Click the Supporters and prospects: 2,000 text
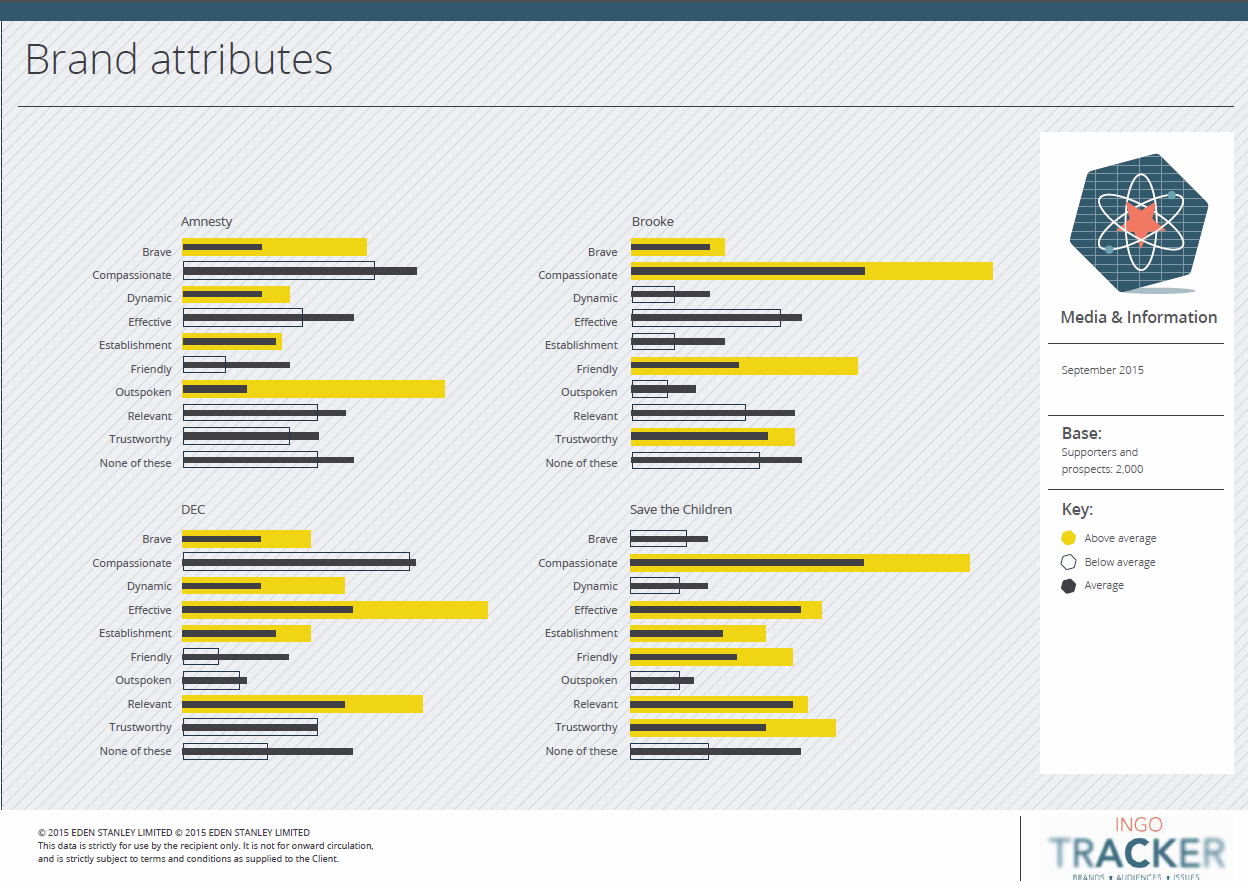This screenshot has height=886, width=1248. click(1102, 460)
